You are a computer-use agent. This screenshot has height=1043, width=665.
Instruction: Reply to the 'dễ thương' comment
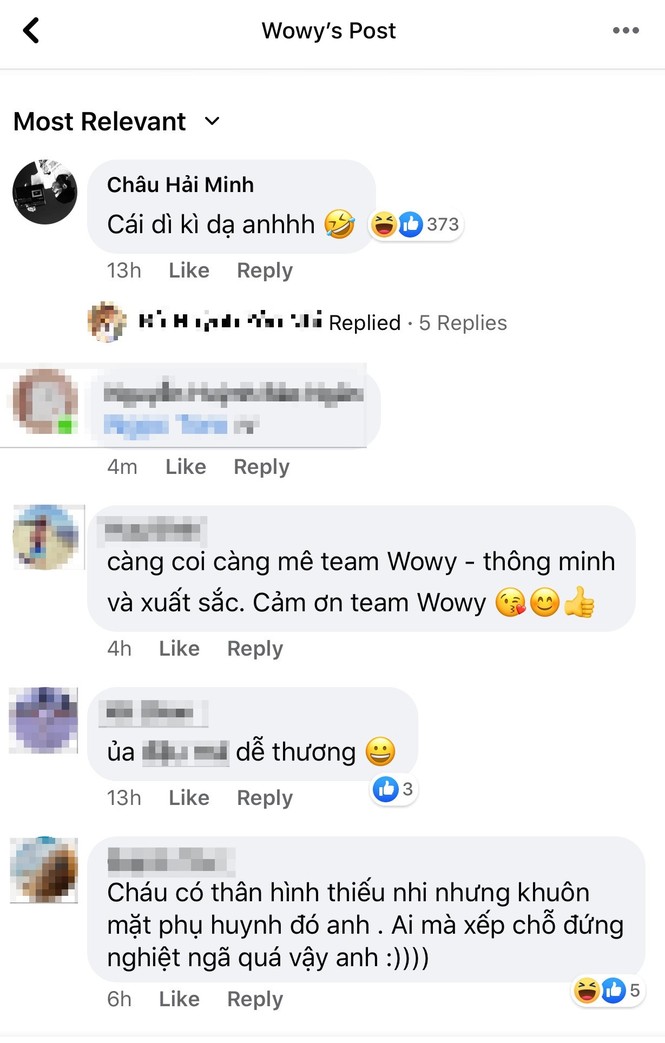click(265, 798)
